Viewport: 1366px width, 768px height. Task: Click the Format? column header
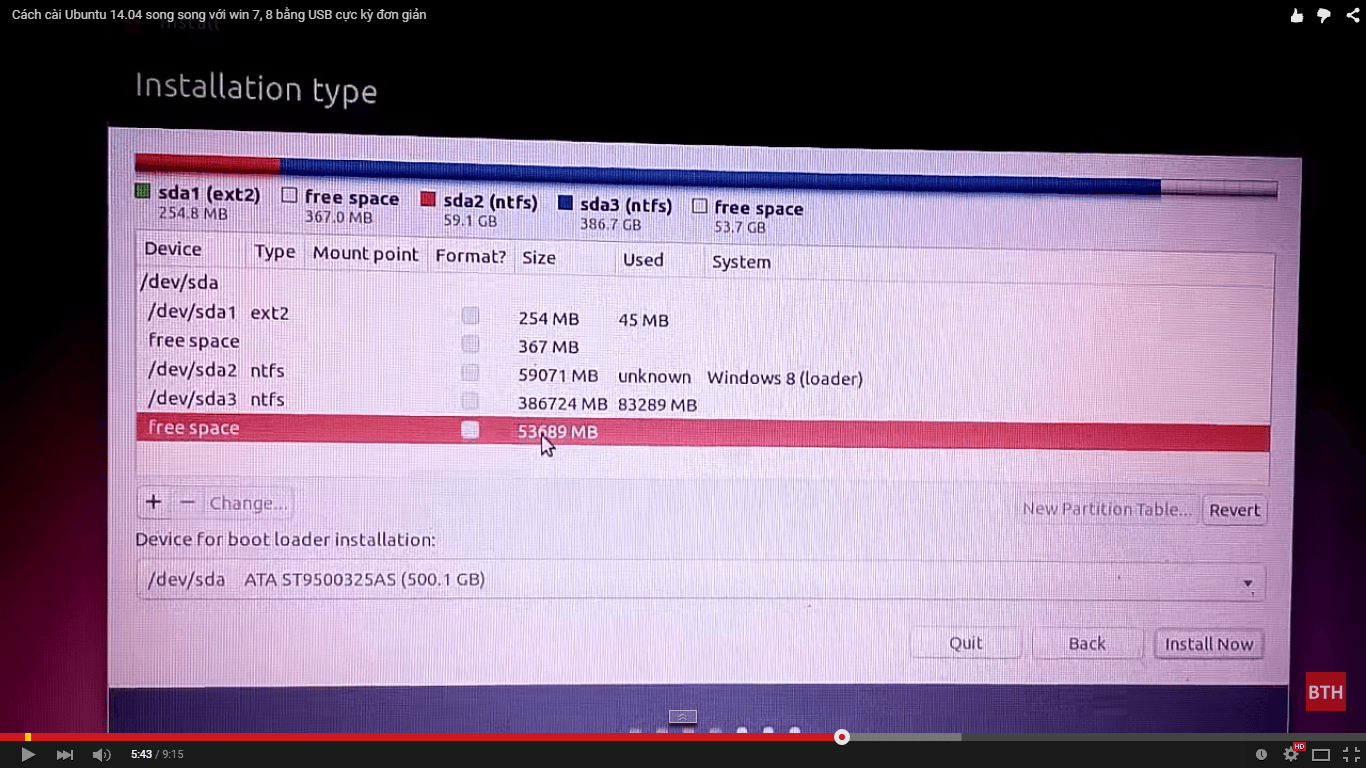click(x=471, y=256)
